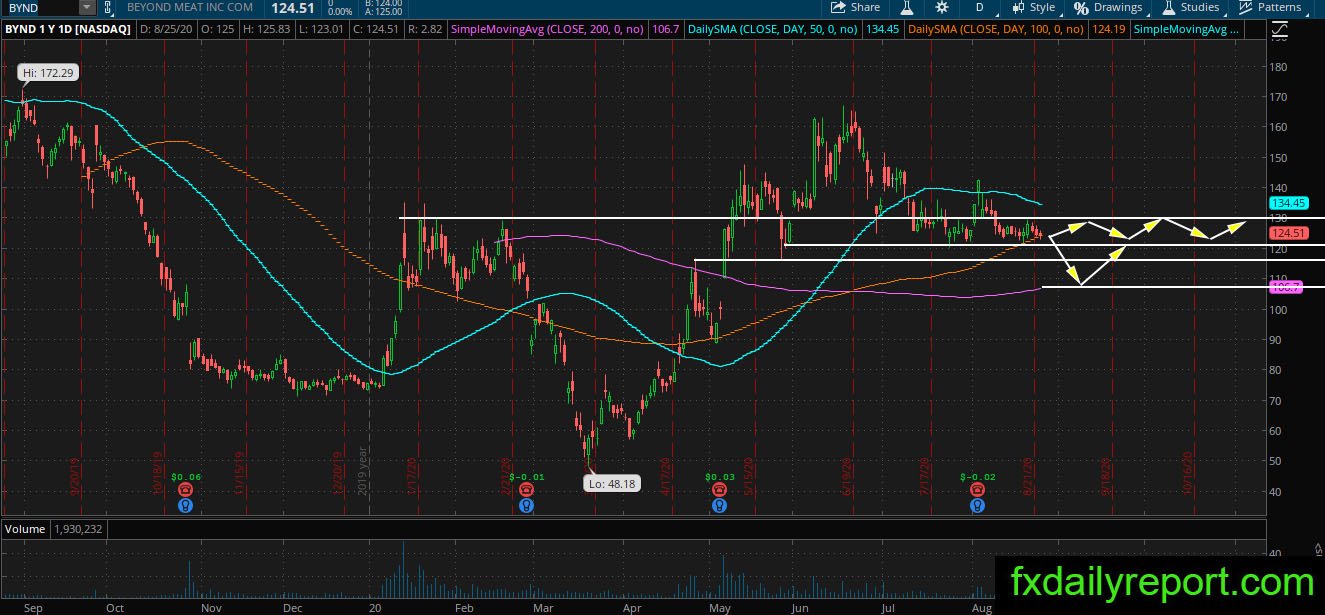Click the Aug label on time axis

[982, 606]
